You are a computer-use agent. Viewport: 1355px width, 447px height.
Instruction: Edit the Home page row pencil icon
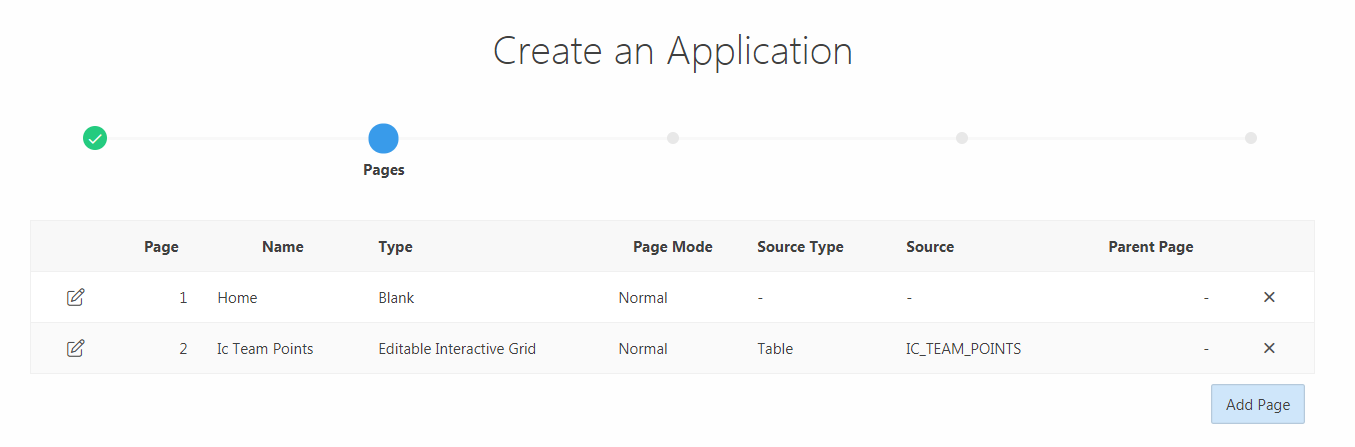tap(75, 297)
